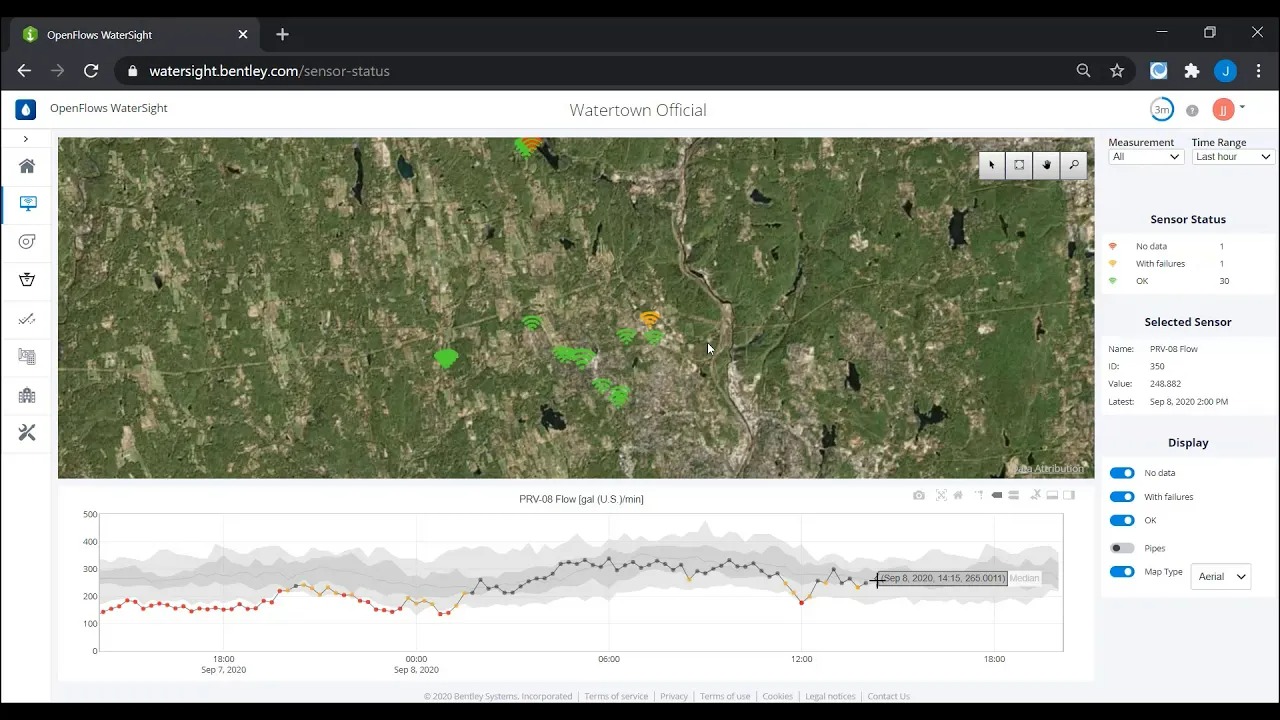Image resolution: width=1280 pixels, height=720 pixels.
Task: Open the browser extensions puzzle icon
Action: 1192,71
